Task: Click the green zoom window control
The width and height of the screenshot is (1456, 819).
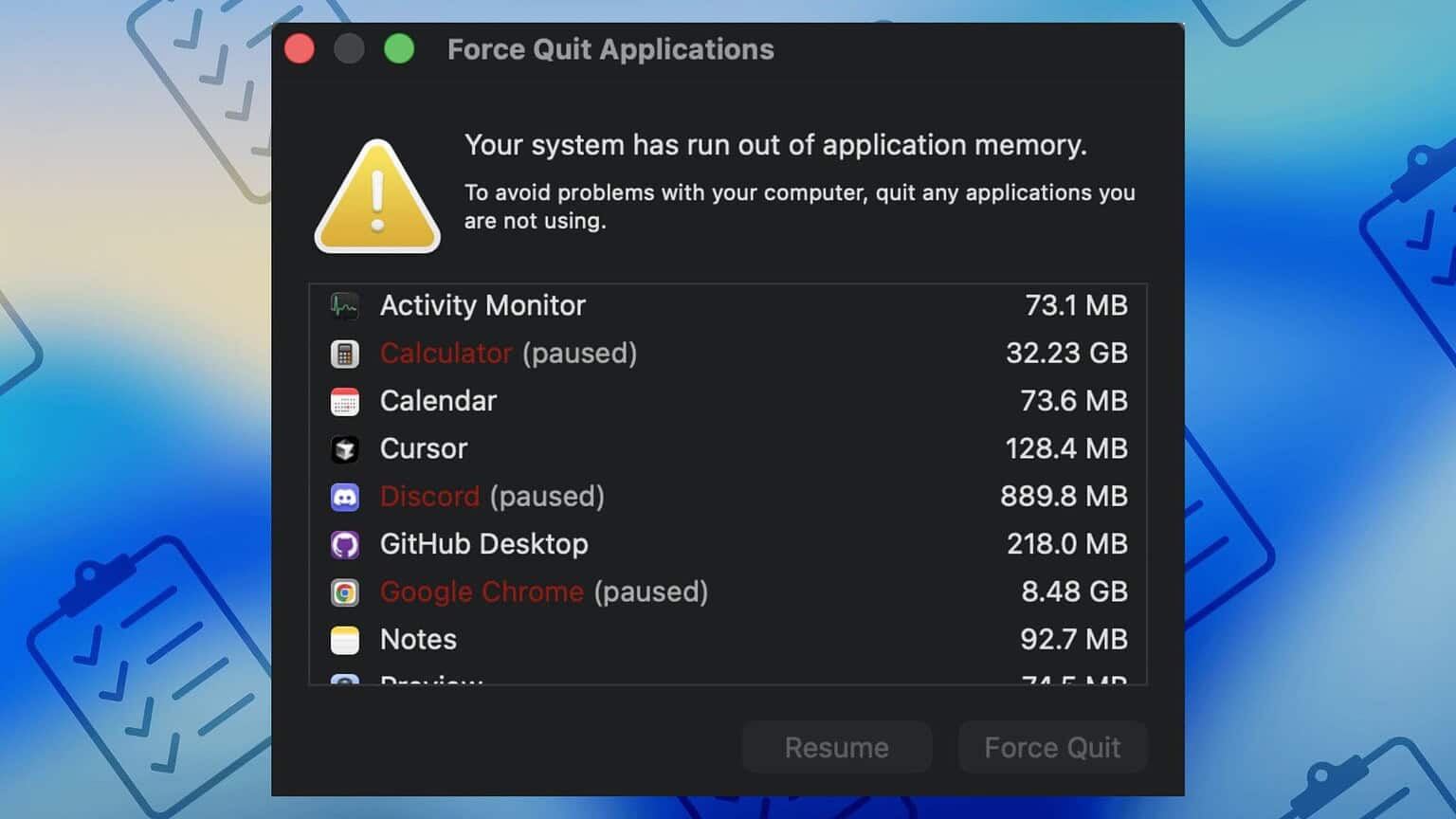Action: pos(398,47)
